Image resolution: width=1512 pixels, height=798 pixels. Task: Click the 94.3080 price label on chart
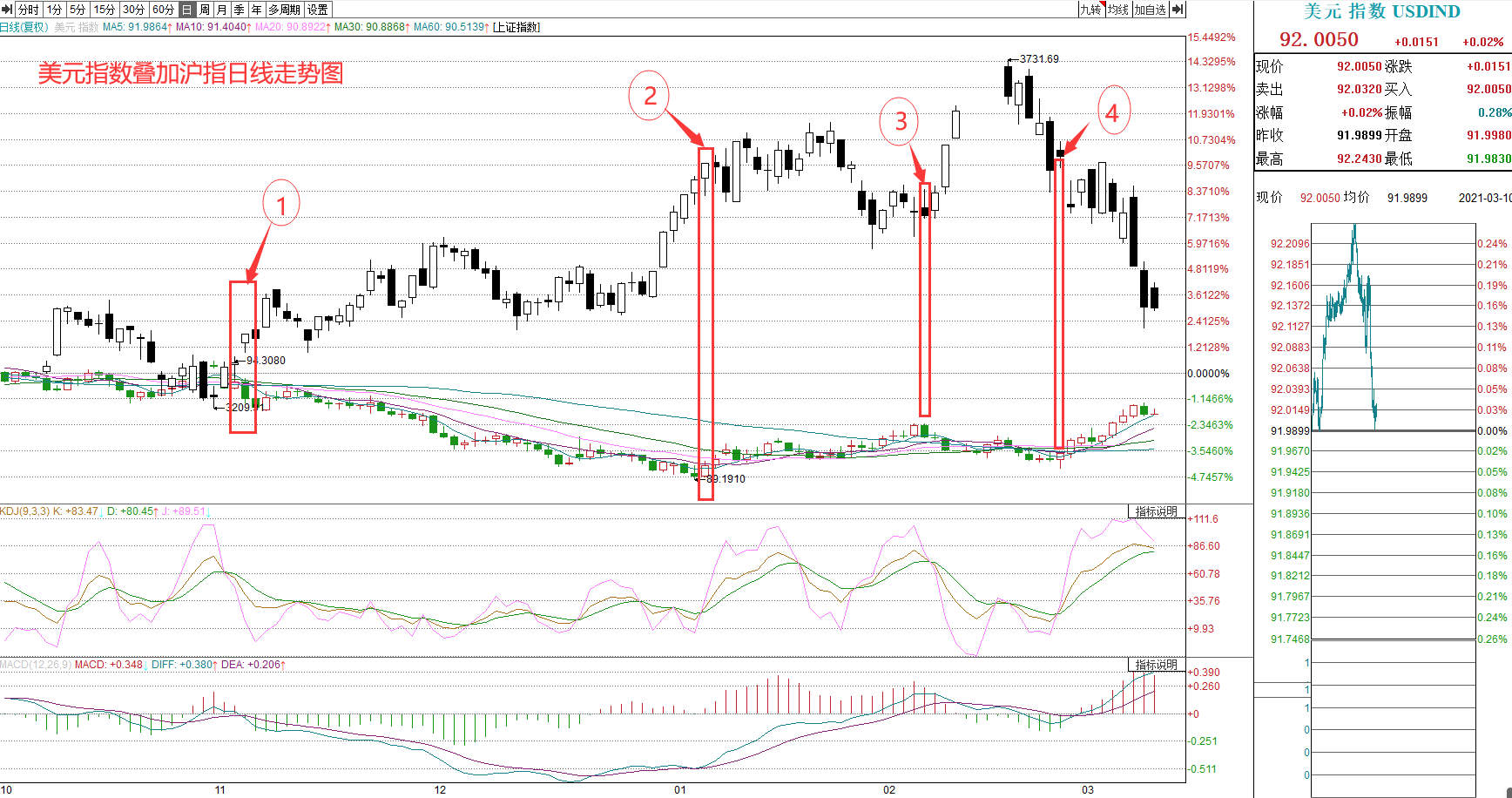pos(266,361)
